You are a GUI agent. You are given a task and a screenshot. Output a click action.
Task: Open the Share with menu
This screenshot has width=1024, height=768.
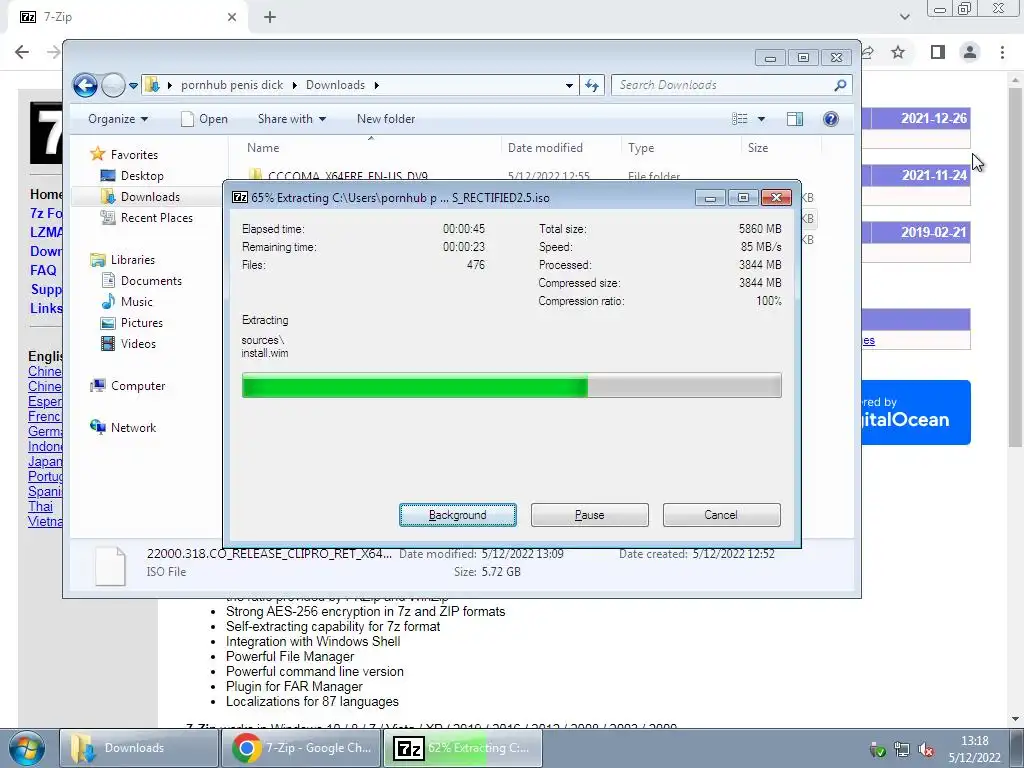tap(292, 119)
